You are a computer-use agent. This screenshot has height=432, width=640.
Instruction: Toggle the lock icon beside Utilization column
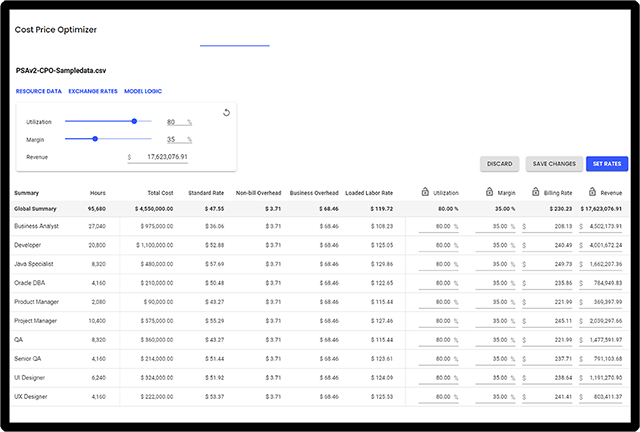(x=425, y=192)
